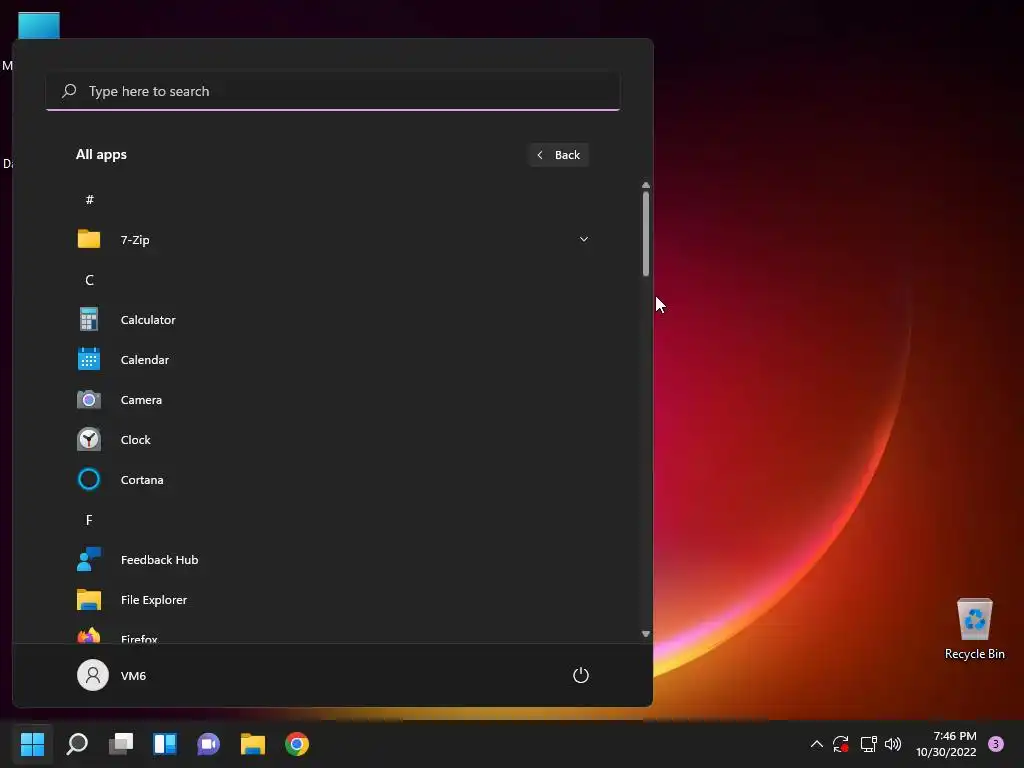
Task: Click the VM6 profile avatar icon
Action: pos(93,675)
